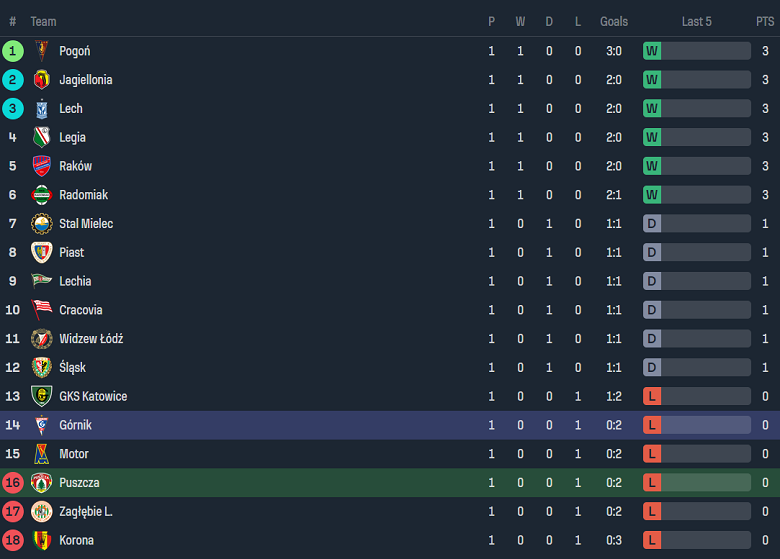Sort standings by Goals column header
This screenshot has height=559, width=780.
pos(614,21)
